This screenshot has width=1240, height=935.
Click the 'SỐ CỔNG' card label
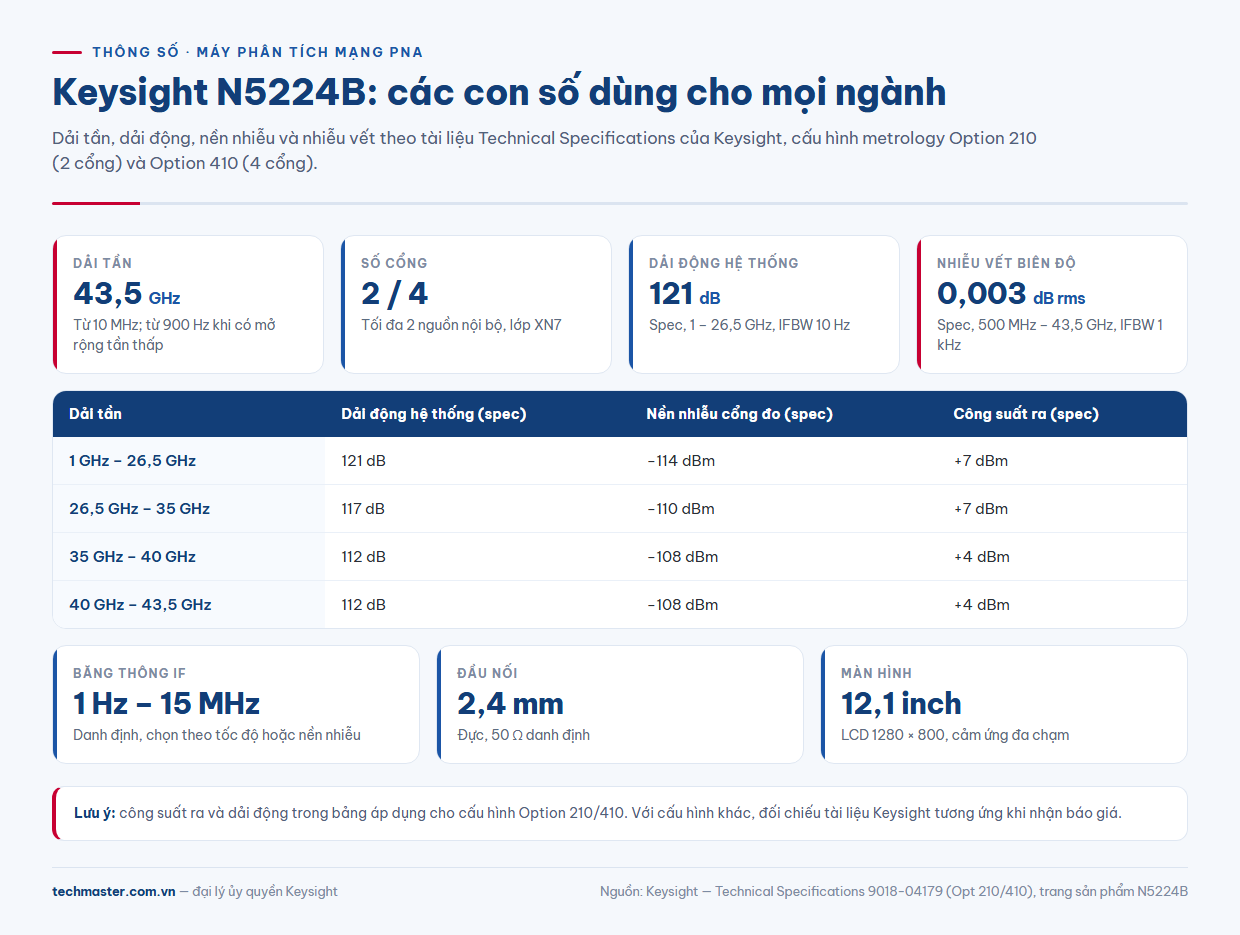pos(394,263)
